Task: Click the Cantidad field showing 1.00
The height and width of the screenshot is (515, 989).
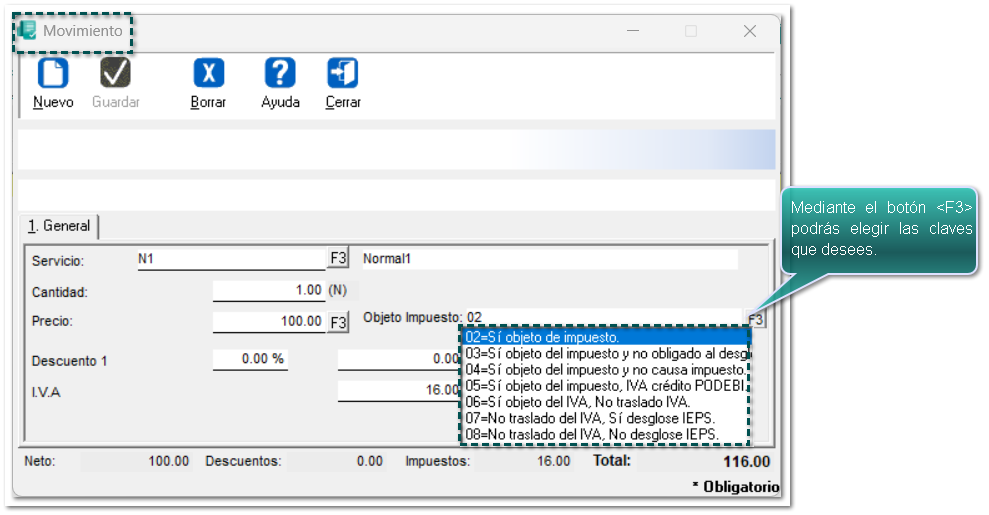Action: pos(268,290)
